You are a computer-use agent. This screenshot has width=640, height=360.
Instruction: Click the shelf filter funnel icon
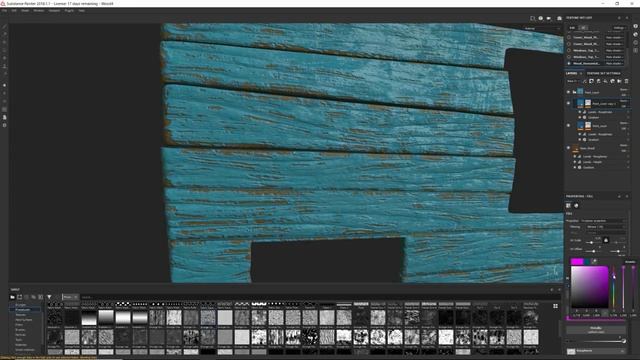pos(49,297)
